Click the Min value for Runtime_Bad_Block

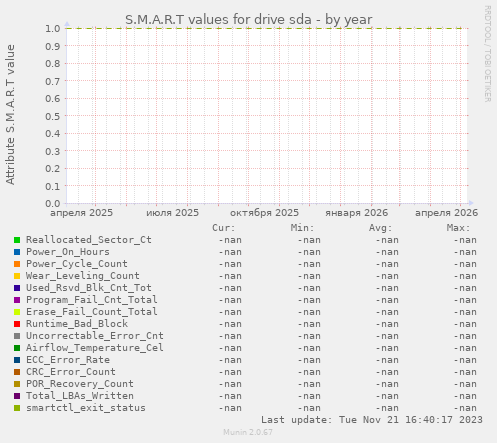(x=309, y=324)
